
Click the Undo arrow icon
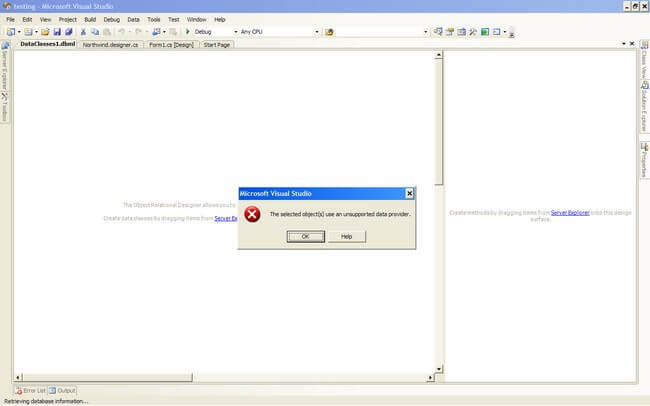tap(121, 32)
